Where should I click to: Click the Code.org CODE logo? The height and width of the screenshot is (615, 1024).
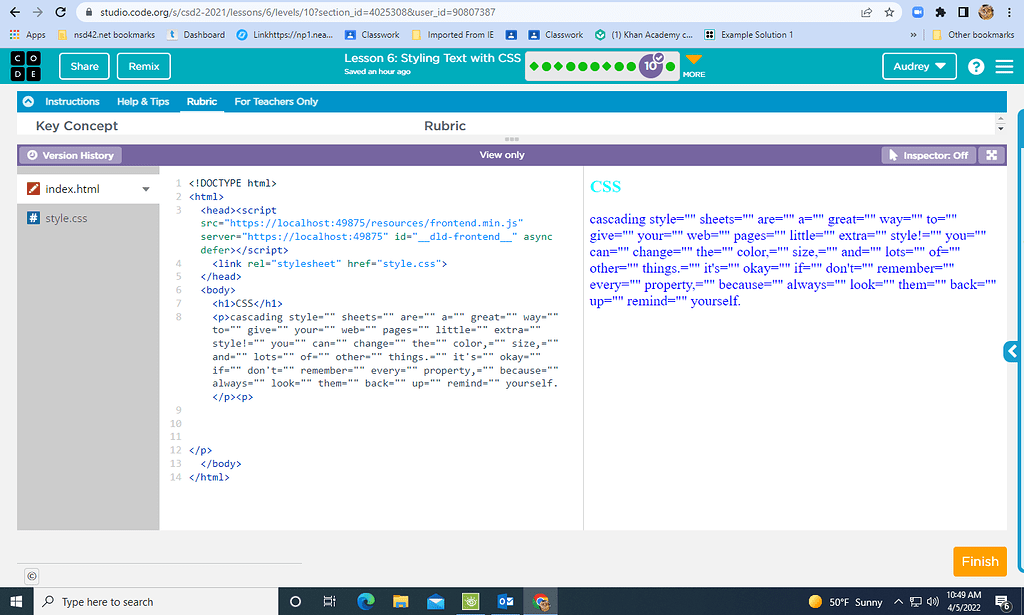coord(24,66)
